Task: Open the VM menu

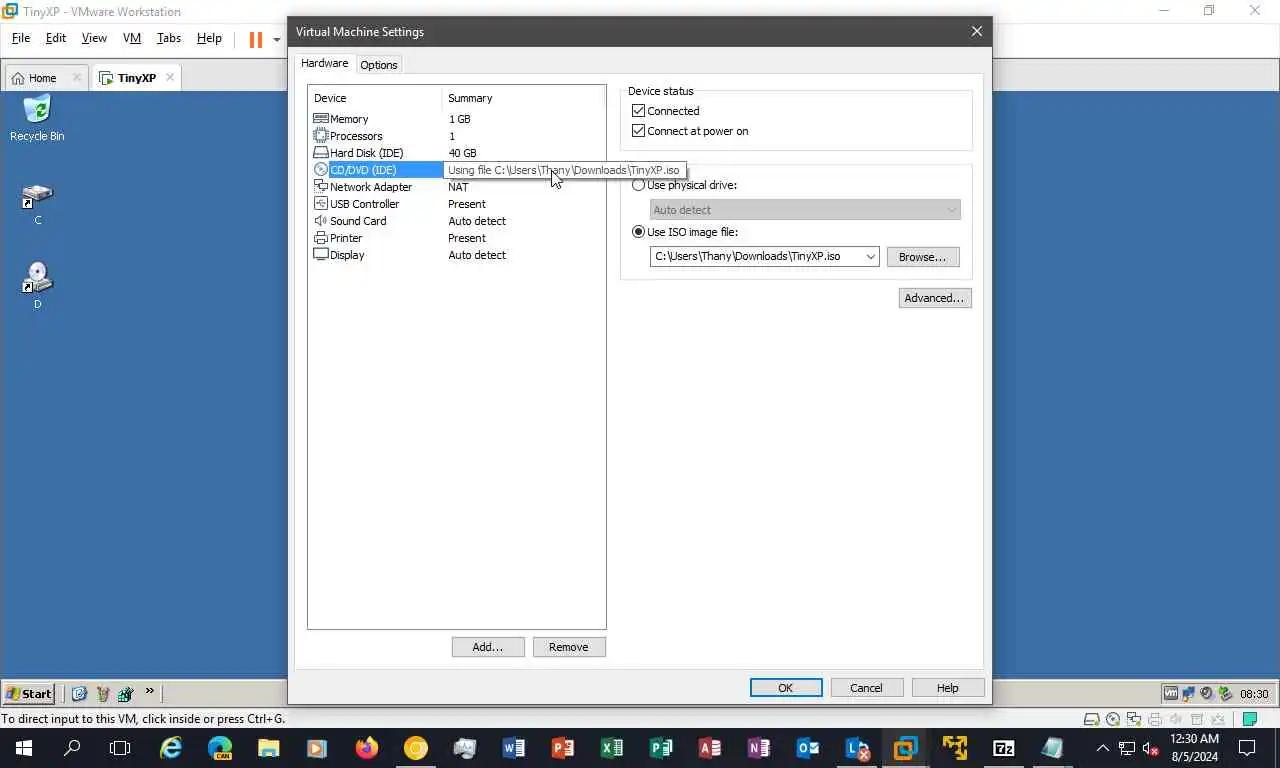Action: pyautogui.click(x=132, y=38)
